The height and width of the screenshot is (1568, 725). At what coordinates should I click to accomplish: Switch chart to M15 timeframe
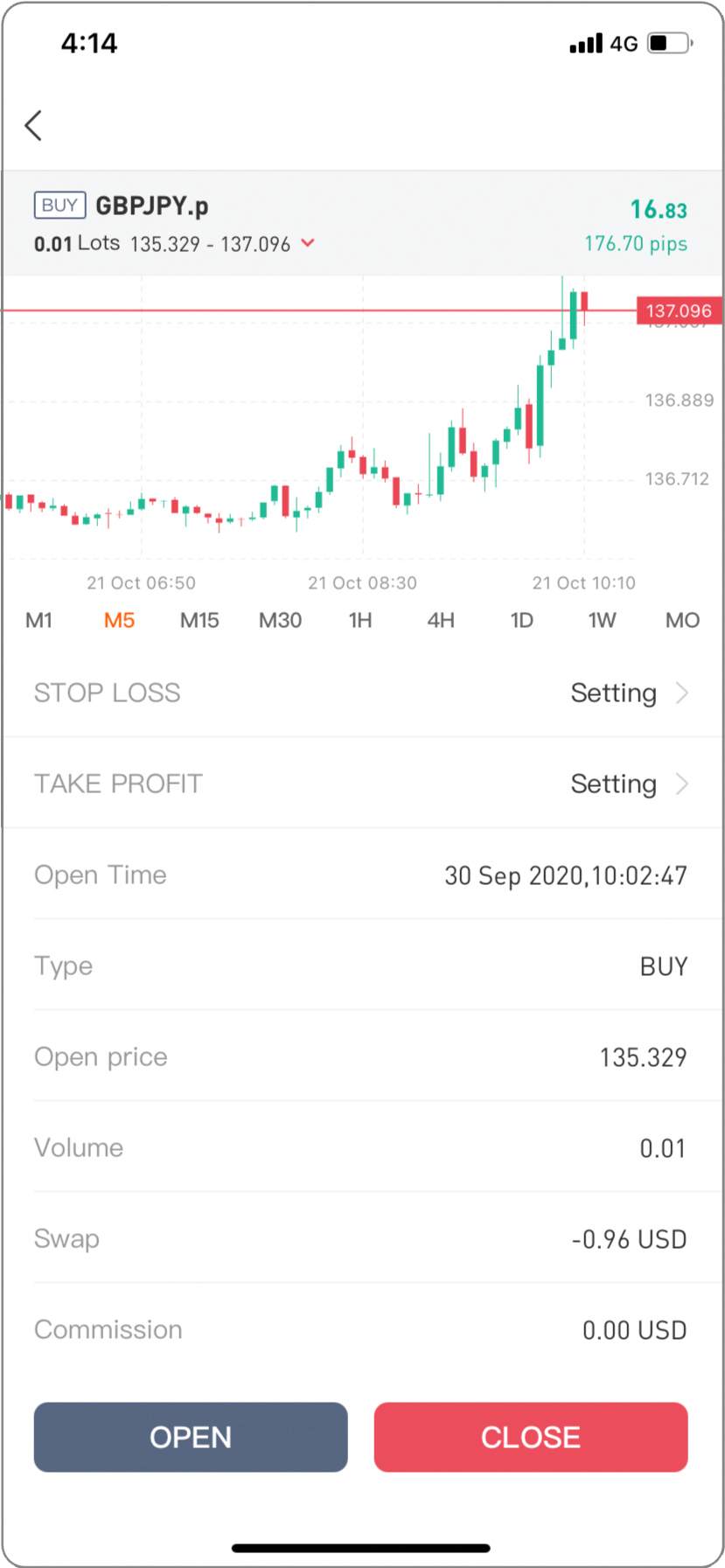click(x=199, y=620)
